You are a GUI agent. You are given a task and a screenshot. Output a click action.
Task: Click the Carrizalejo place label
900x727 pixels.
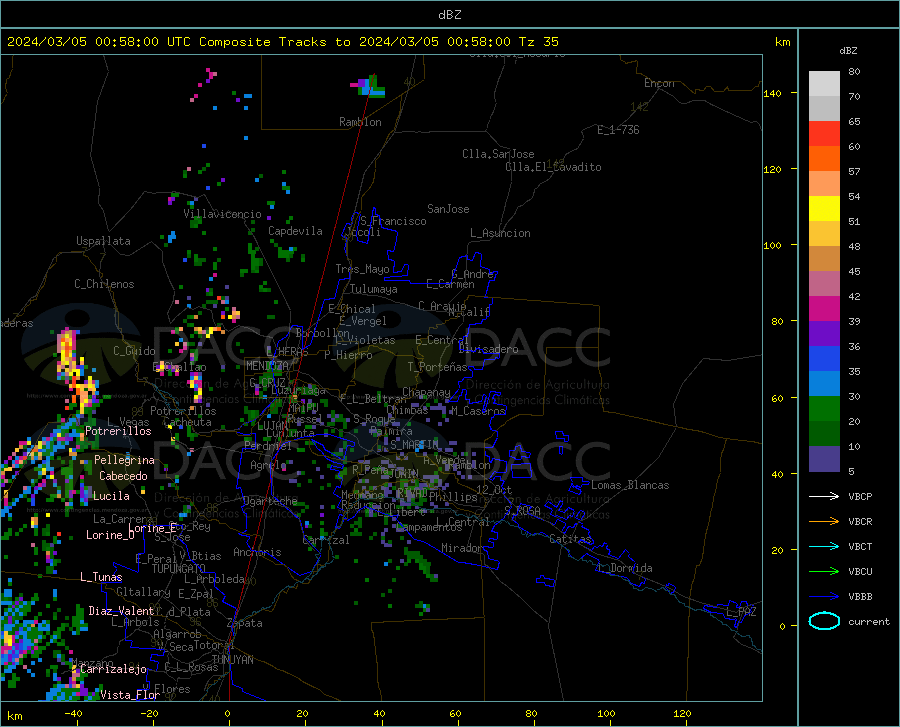[113, 669]
